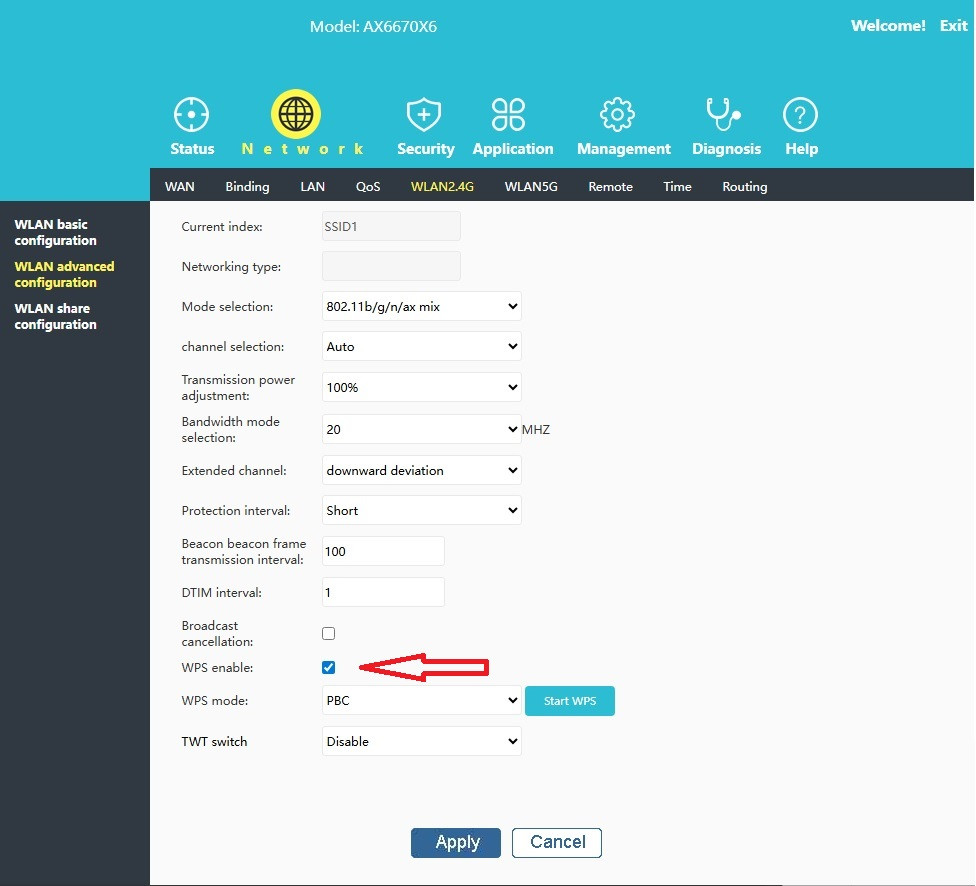Screen dimensions: 976x886
Task: Click the Management gear icon
Action: [x=618, y=115]
